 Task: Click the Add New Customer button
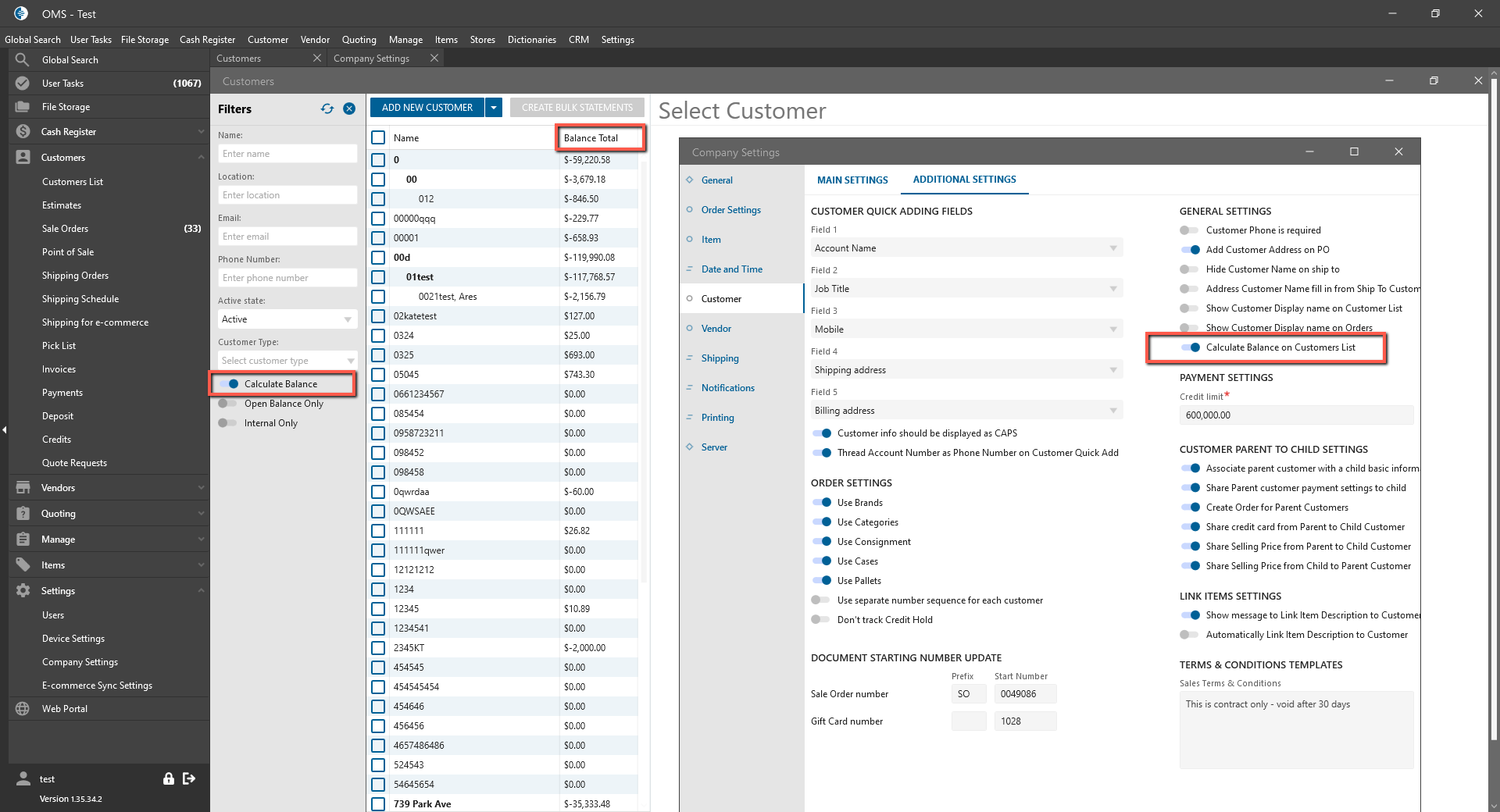427,108
